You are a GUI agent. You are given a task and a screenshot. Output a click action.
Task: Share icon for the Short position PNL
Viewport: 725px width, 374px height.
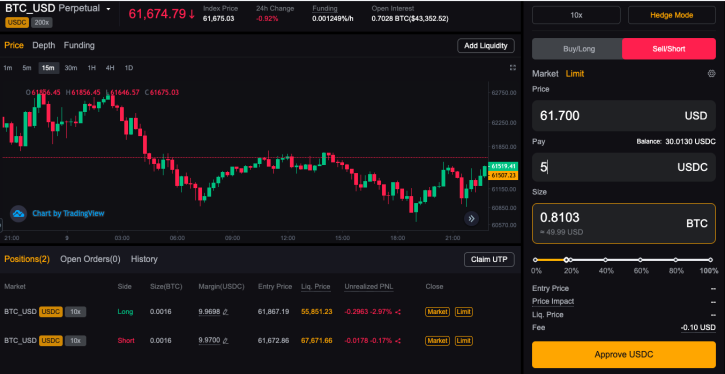pos(398,341)
